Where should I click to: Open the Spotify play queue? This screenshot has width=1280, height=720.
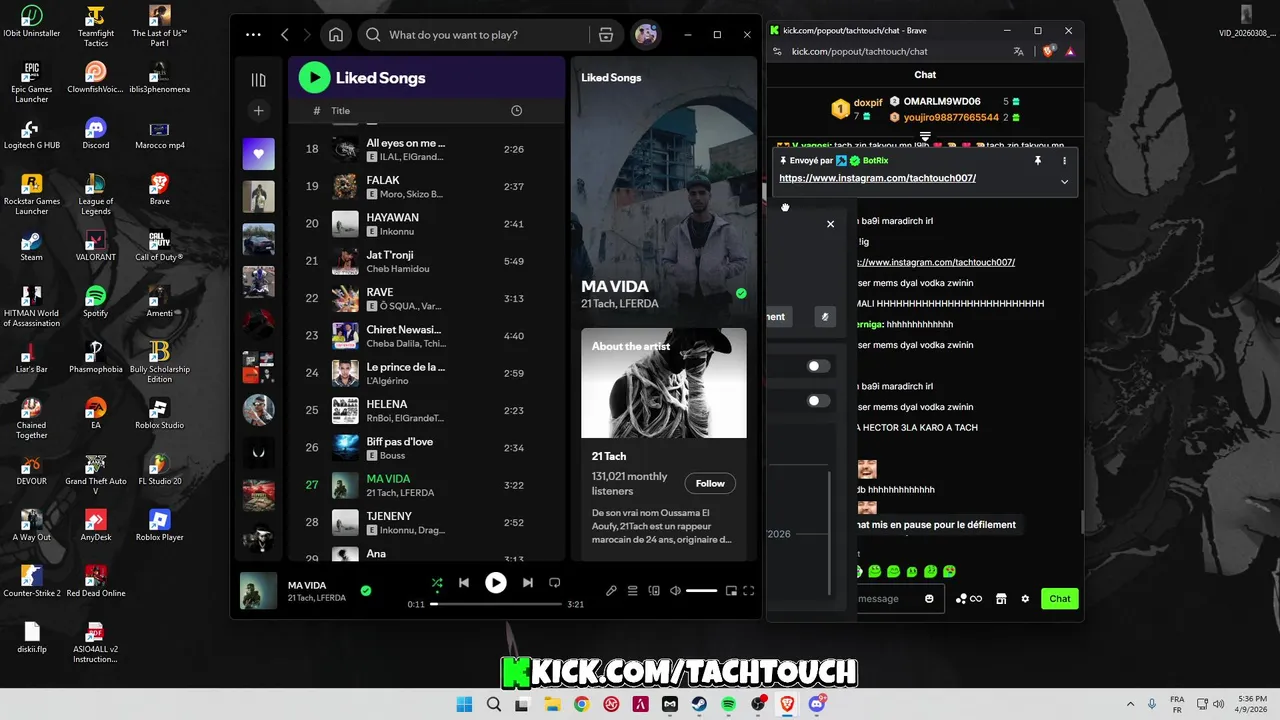[633, 591]
